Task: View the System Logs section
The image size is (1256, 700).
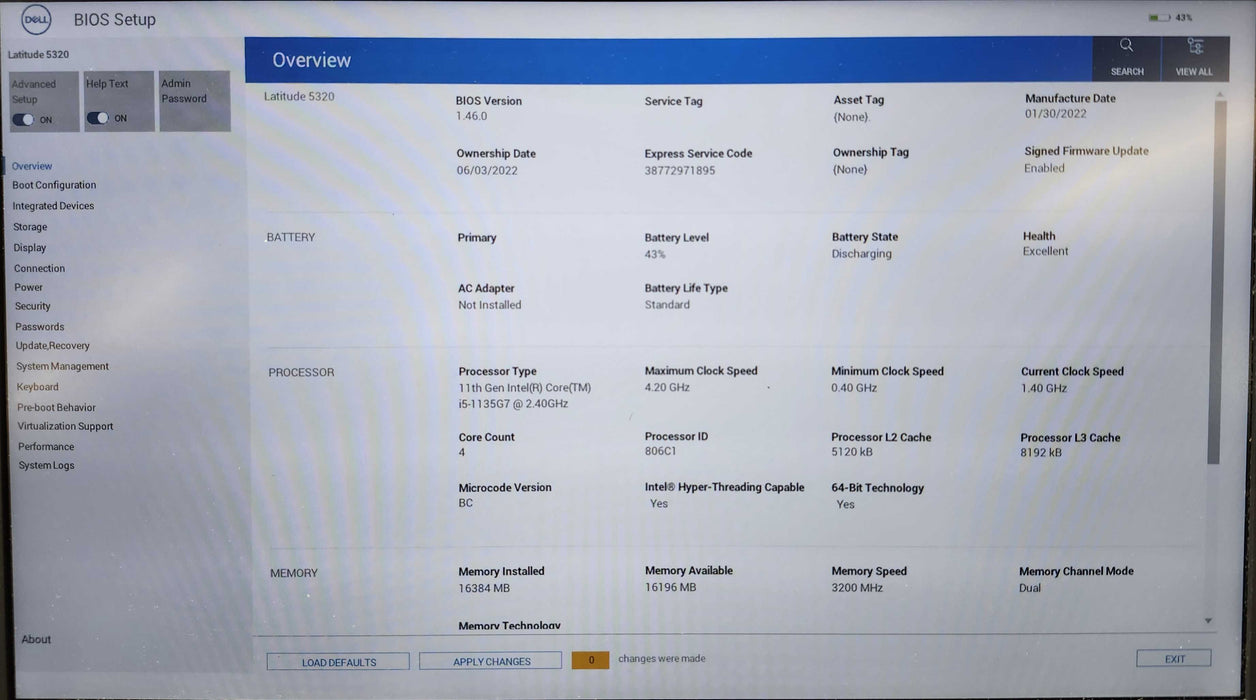Action: point(44,465)
